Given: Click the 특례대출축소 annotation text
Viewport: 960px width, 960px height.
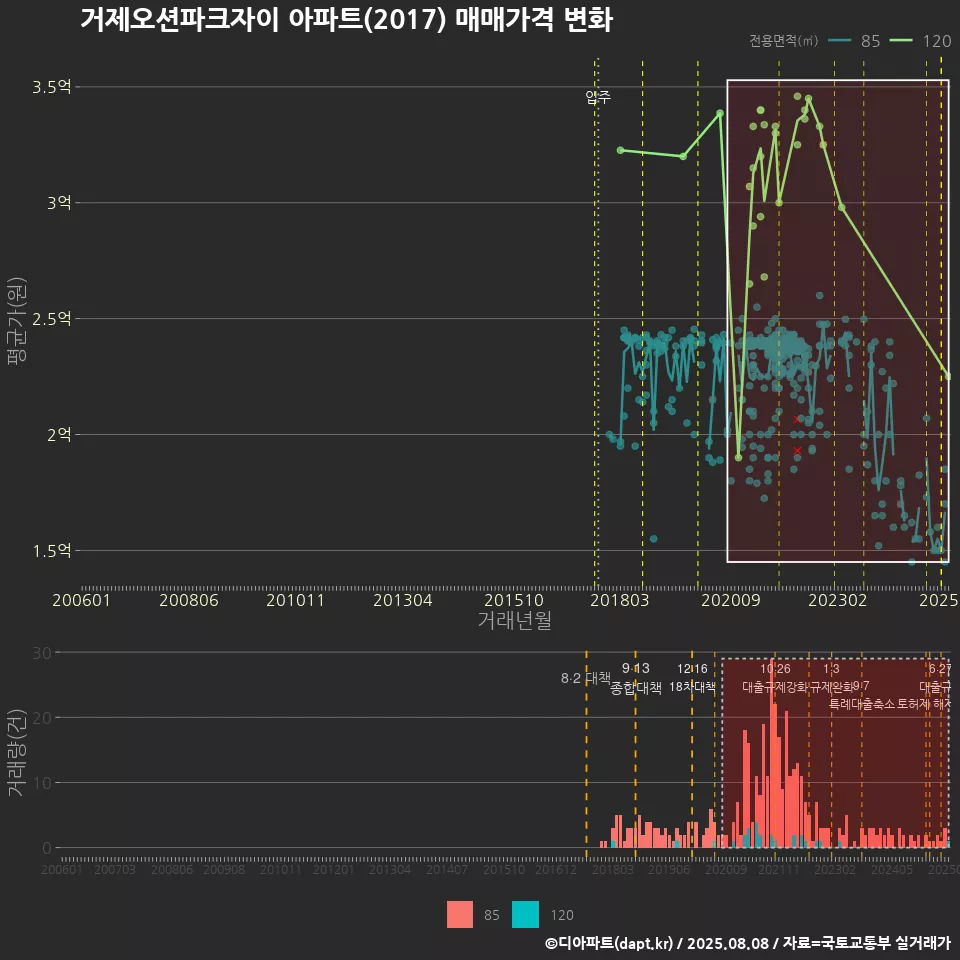Looking at the screenshot, I should pos(862,704).
